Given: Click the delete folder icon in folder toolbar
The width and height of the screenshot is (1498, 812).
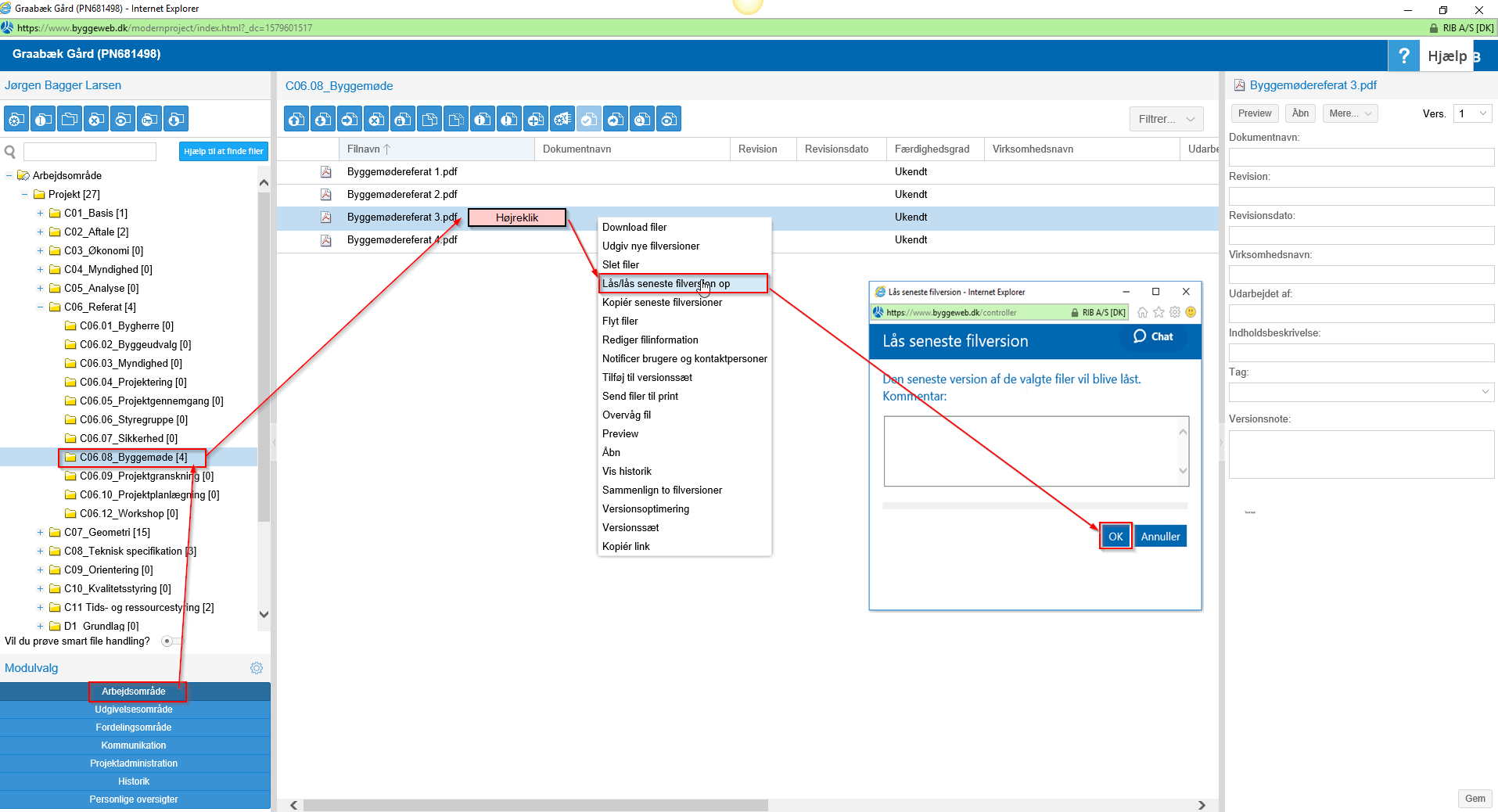Looking at the screenshot, I should pos(96,119).
